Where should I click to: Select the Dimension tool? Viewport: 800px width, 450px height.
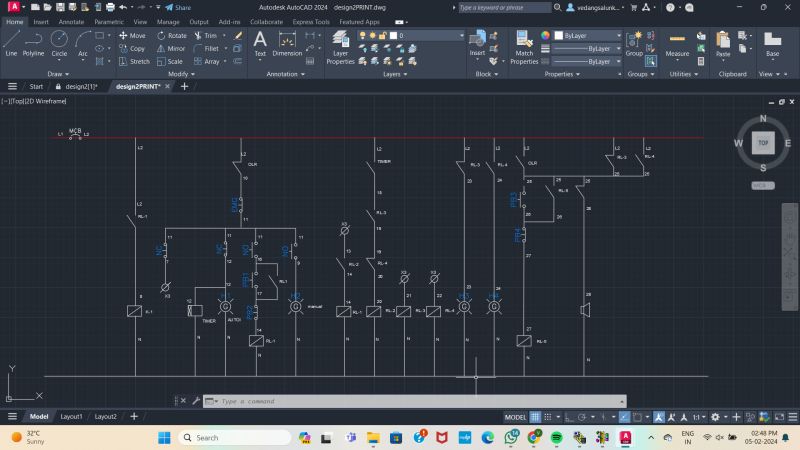point(287,43)
